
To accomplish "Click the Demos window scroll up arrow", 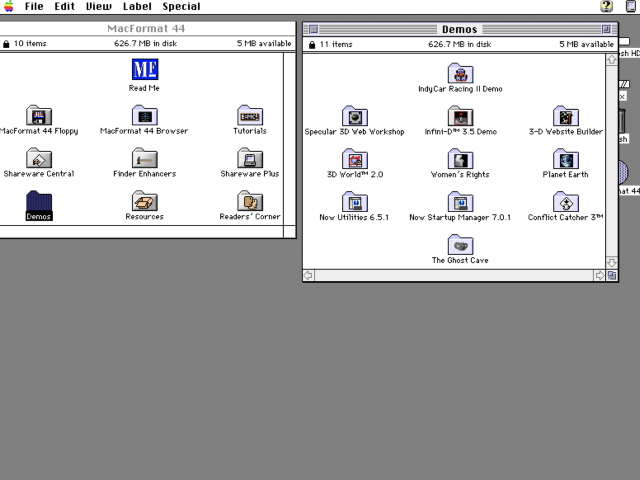I will point(611,60).
